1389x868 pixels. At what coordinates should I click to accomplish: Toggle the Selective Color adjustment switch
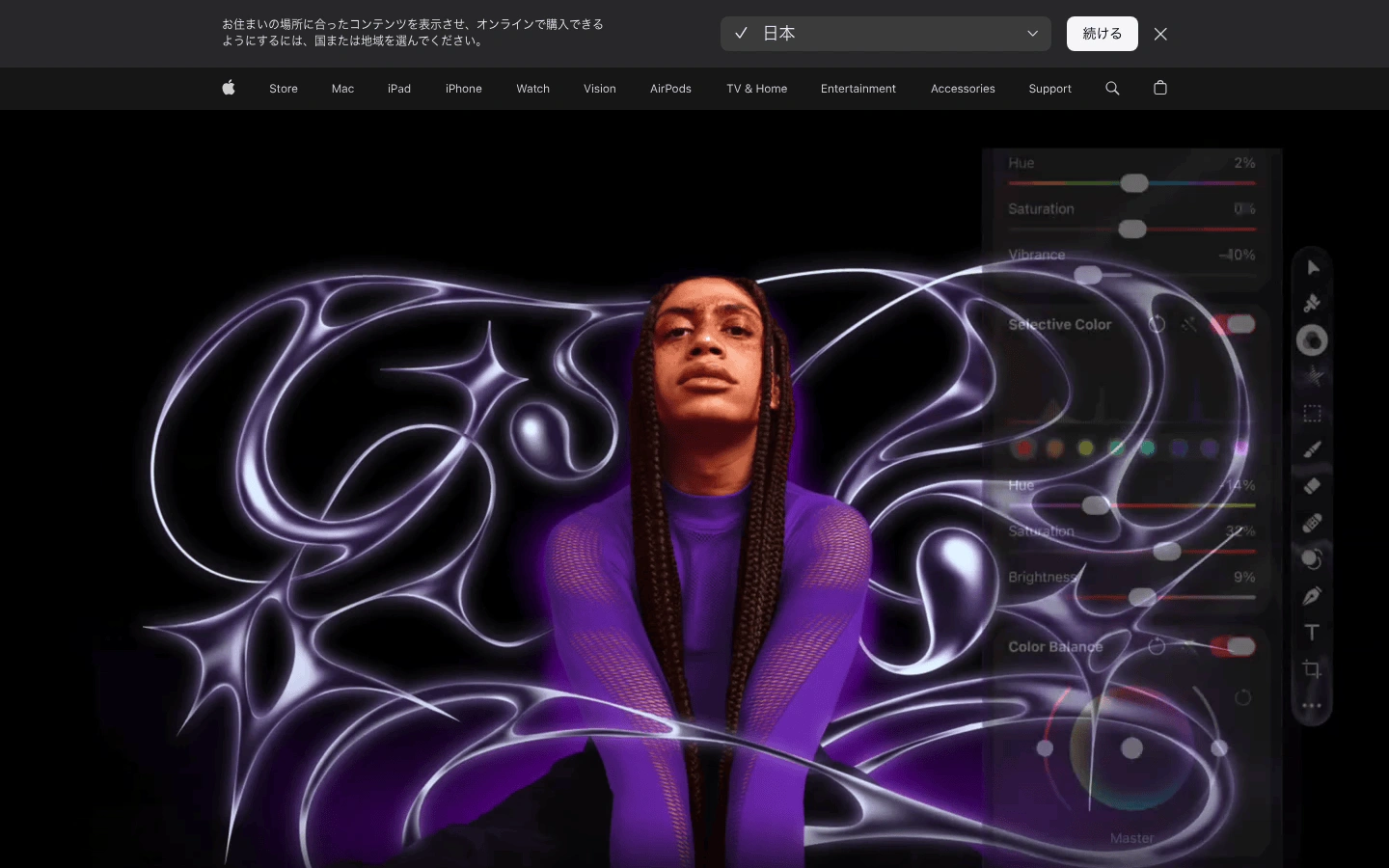[1234, 324]
